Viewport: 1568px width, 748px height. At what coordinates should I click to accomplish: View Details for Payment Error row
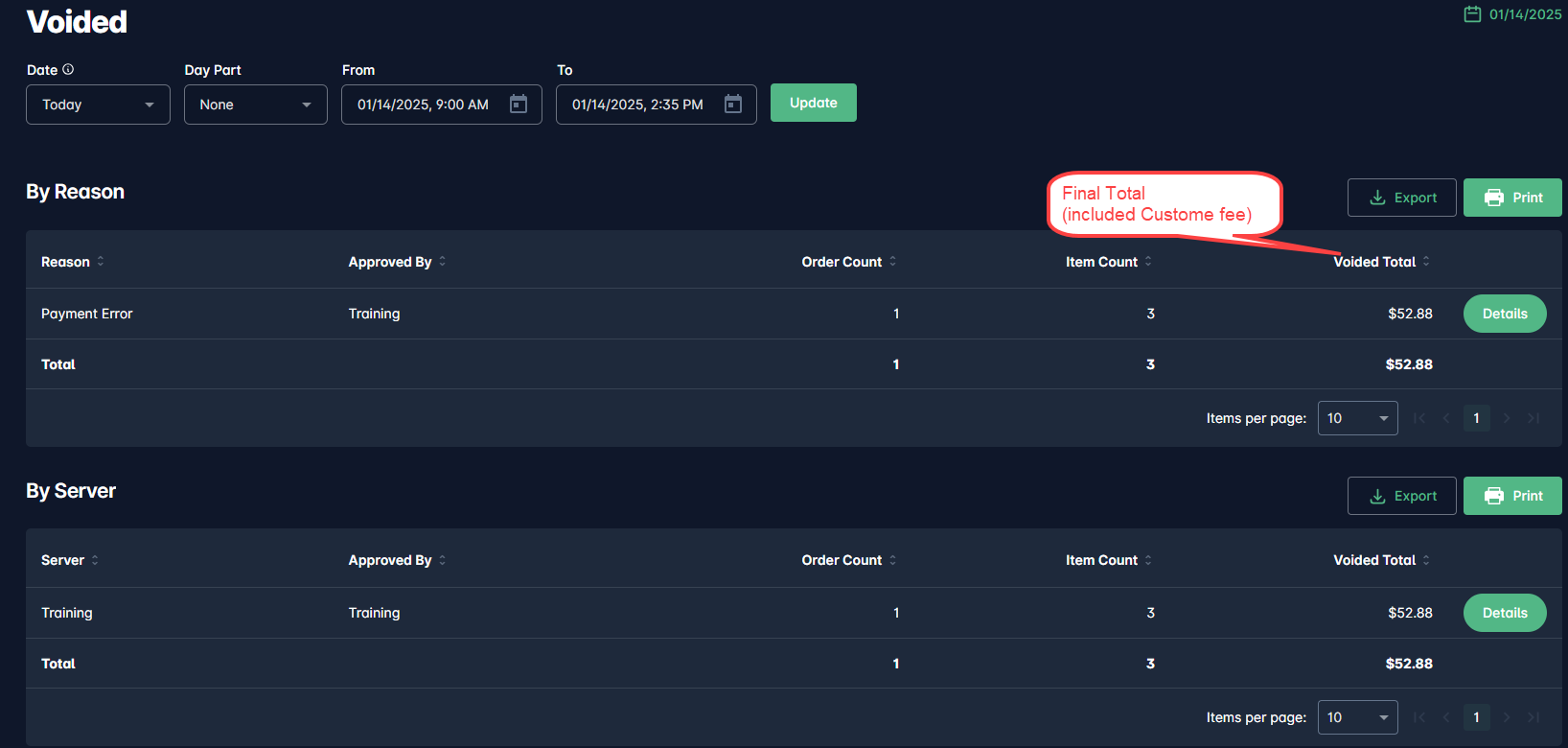(x=1504, y=314)
